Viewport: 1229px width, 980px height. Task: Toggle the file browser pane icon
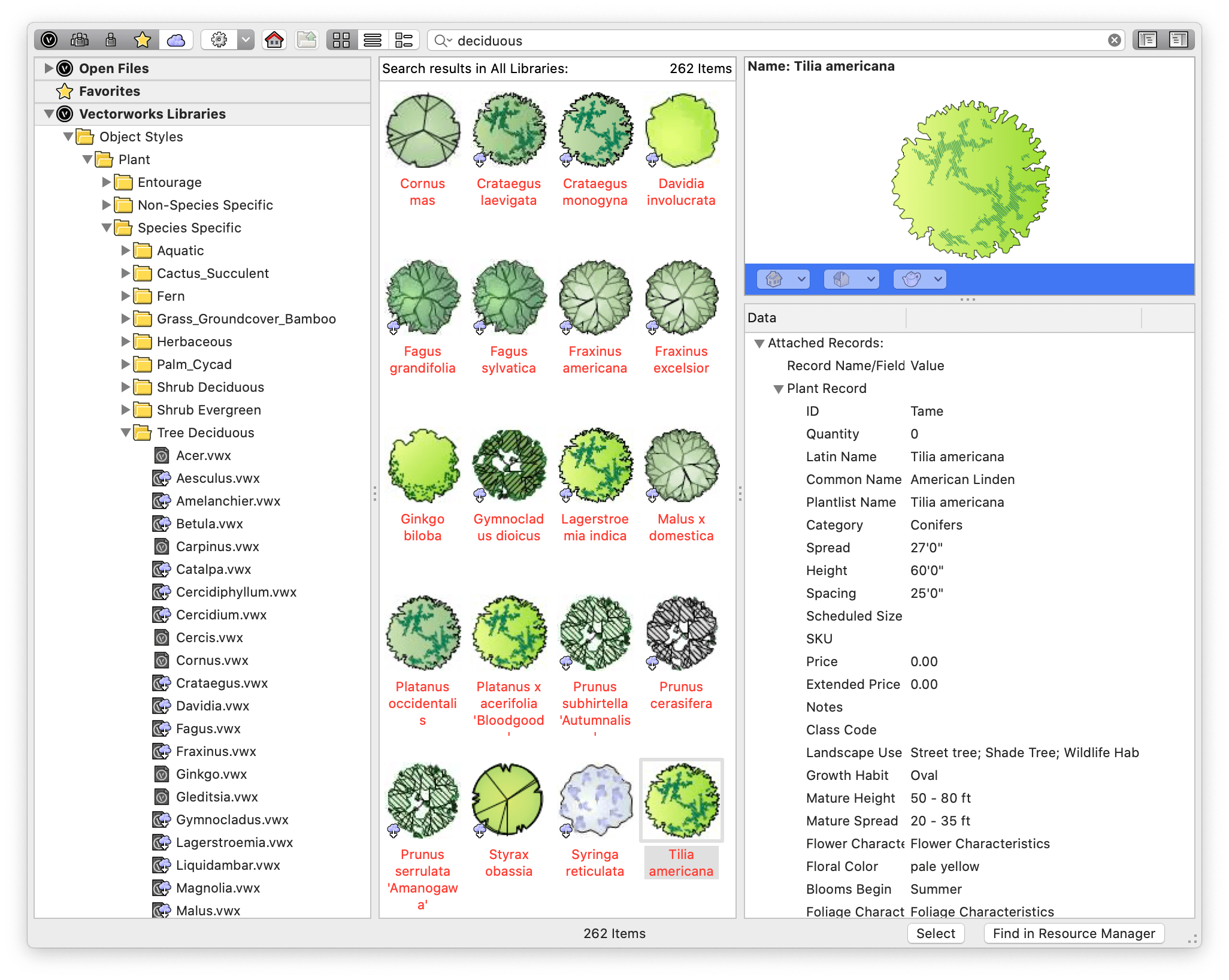[1148, 40]
